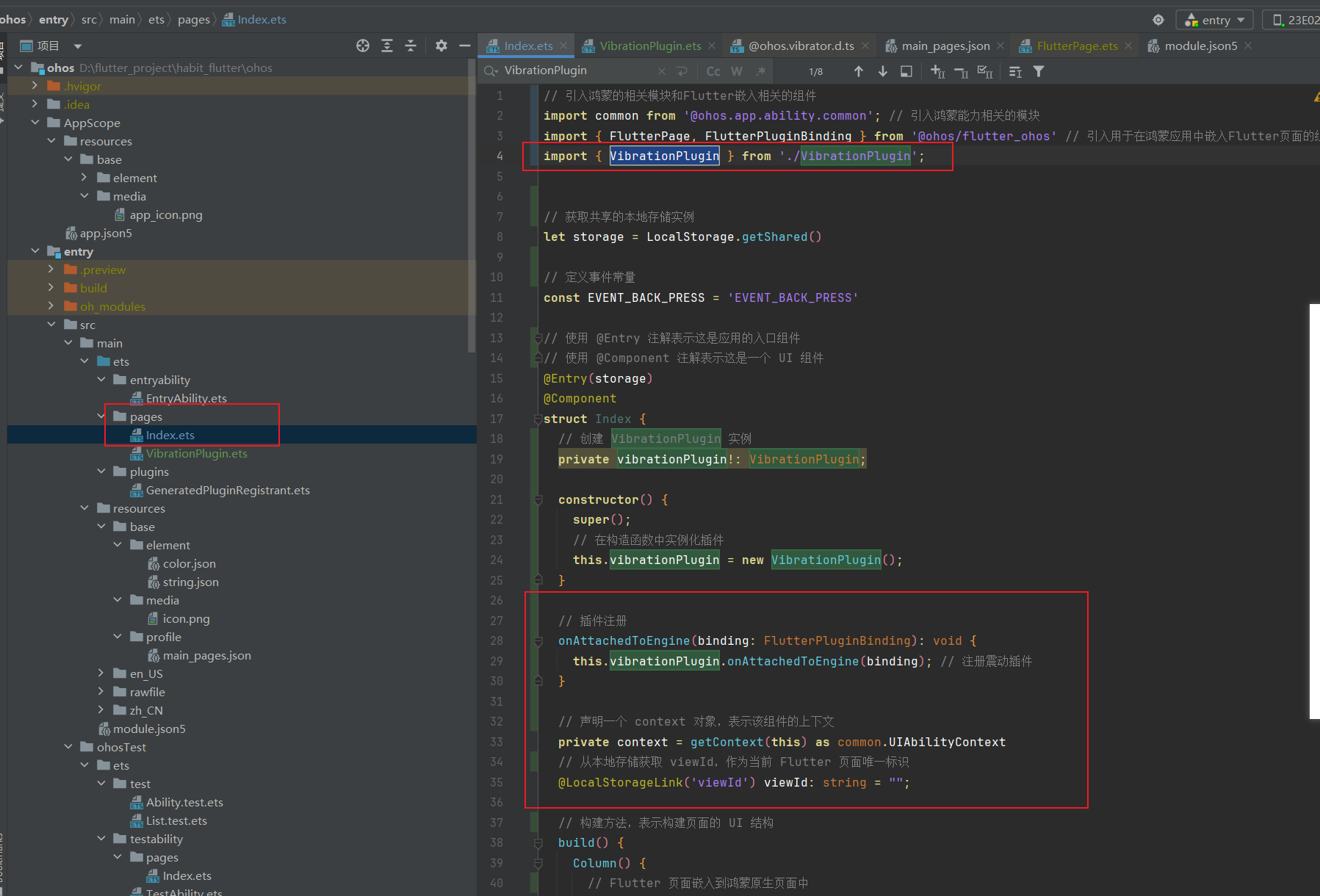
Task: Clear the VibrationPlugin search text
Action: tap(661, 71)
